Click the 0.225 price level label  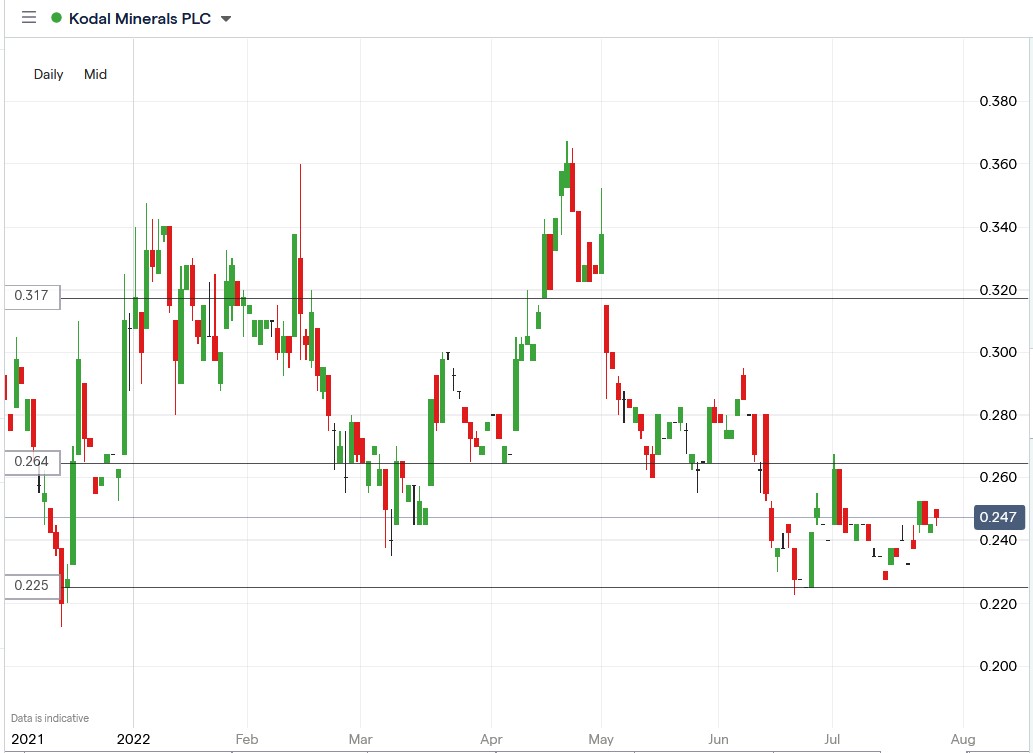30,586
